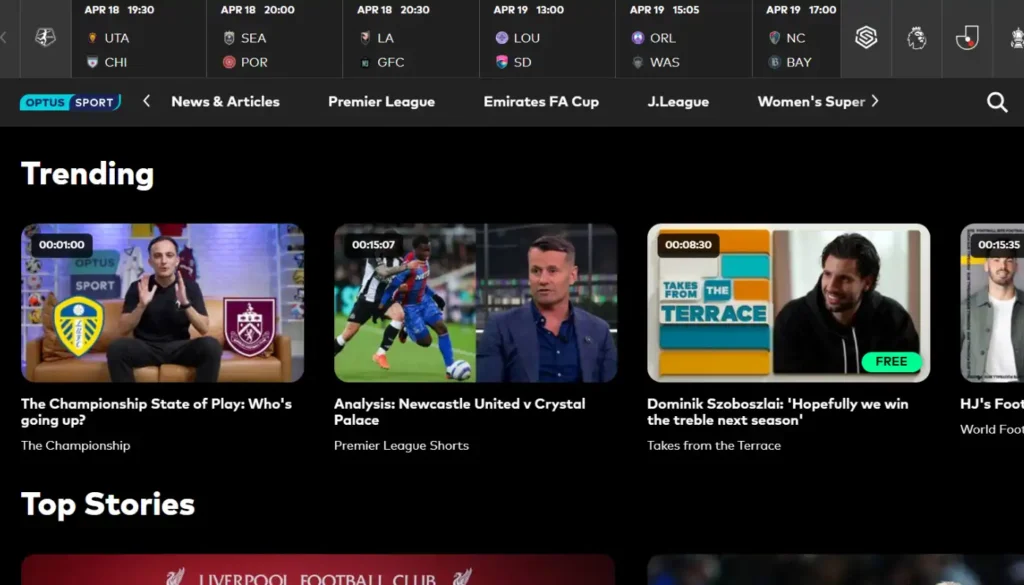The width and height of the screenshot is (1024, 585).
Task: Open the search magnifier icon
Action: 997,102
